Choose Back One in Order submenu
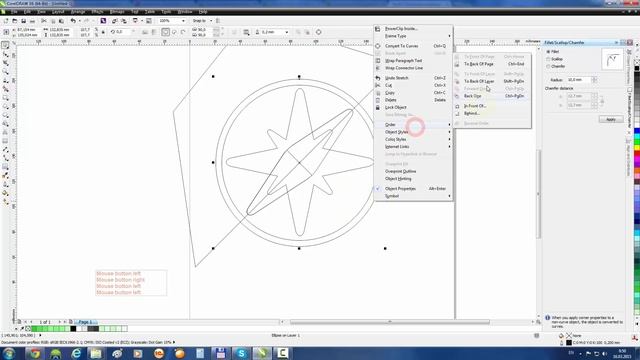This screenshot has width=640, height=360. tap(492, 96)
